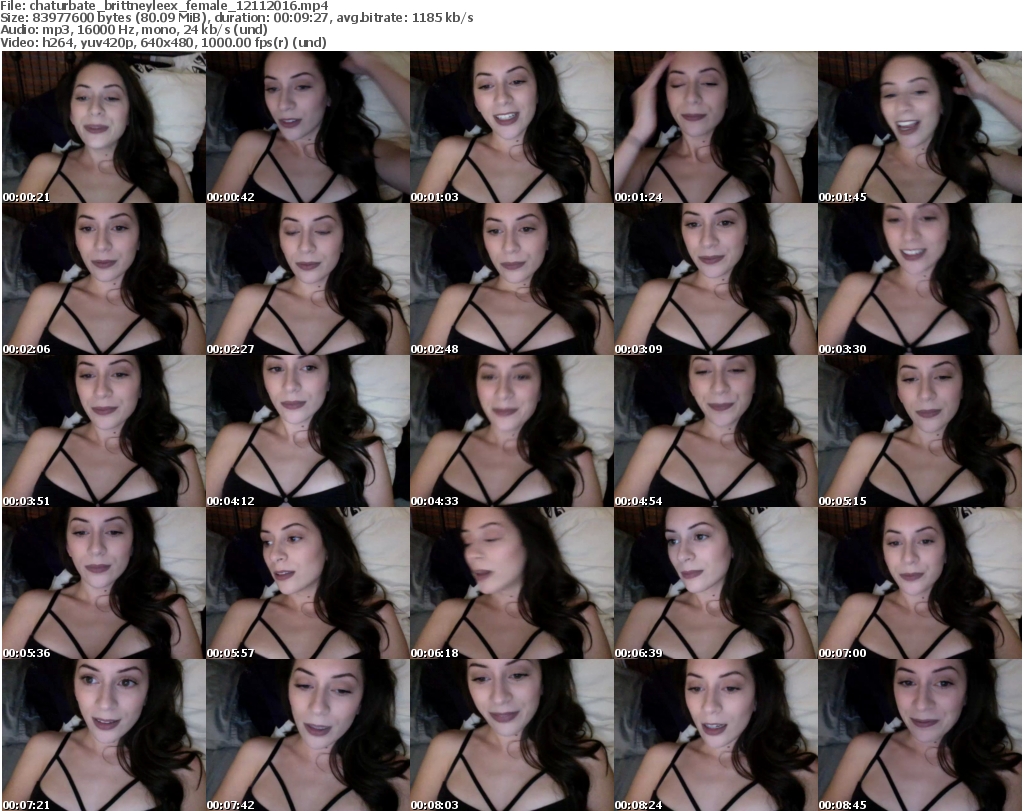
Task: Select the thumbnail stamped 00:03:30
Action: tap(920, 279)
